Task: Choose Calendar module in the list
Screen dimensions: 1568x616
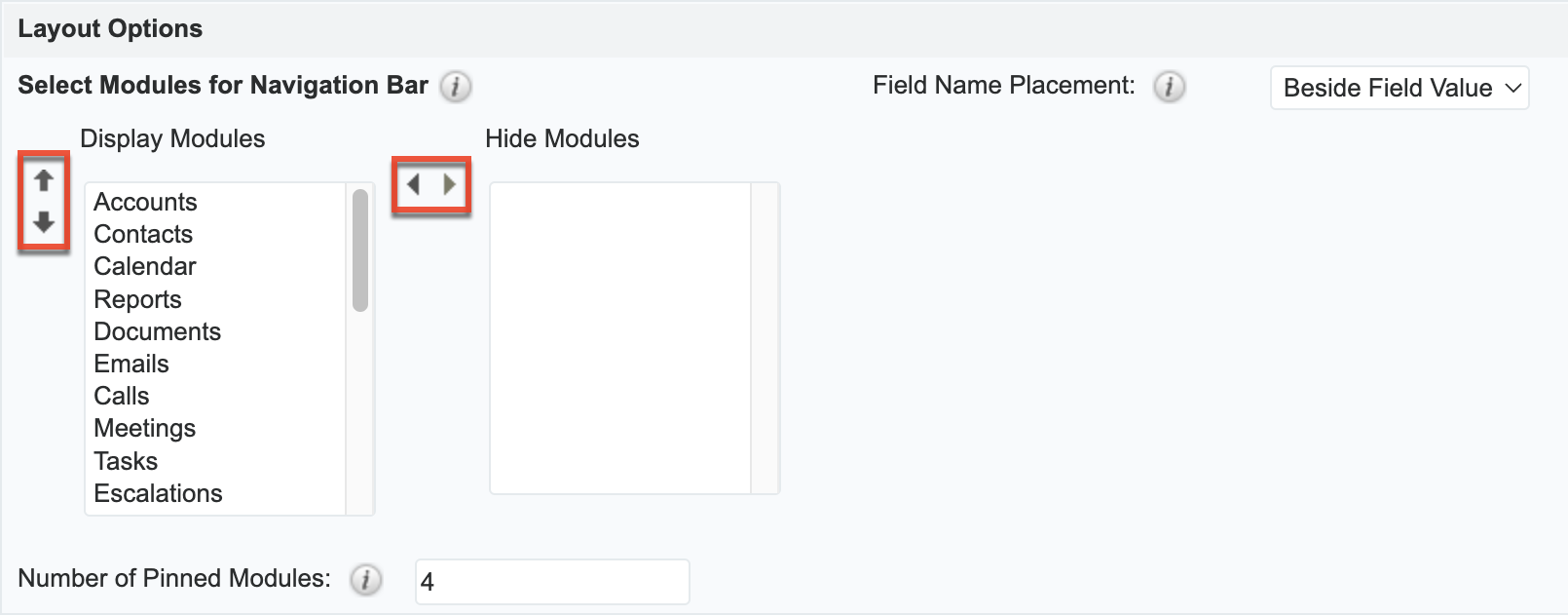Action: (145, 266)
